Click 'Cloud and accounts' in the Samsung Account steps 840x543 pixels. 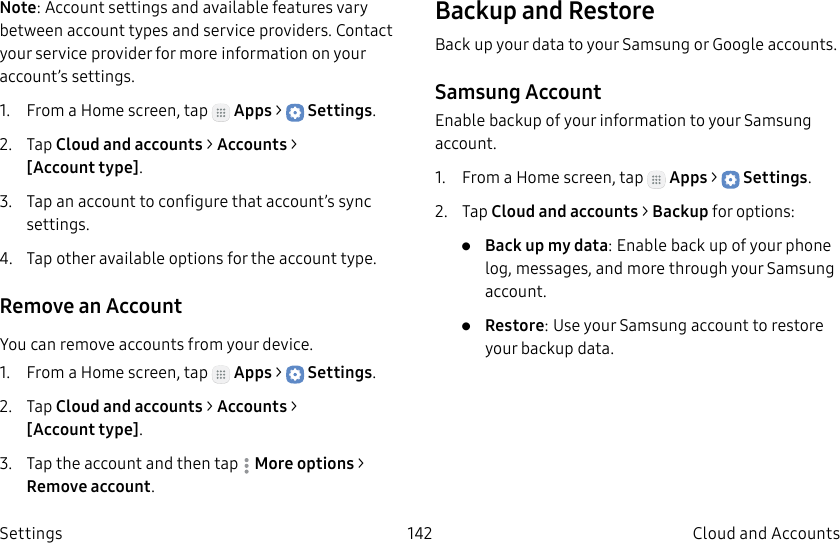[564, 211]
